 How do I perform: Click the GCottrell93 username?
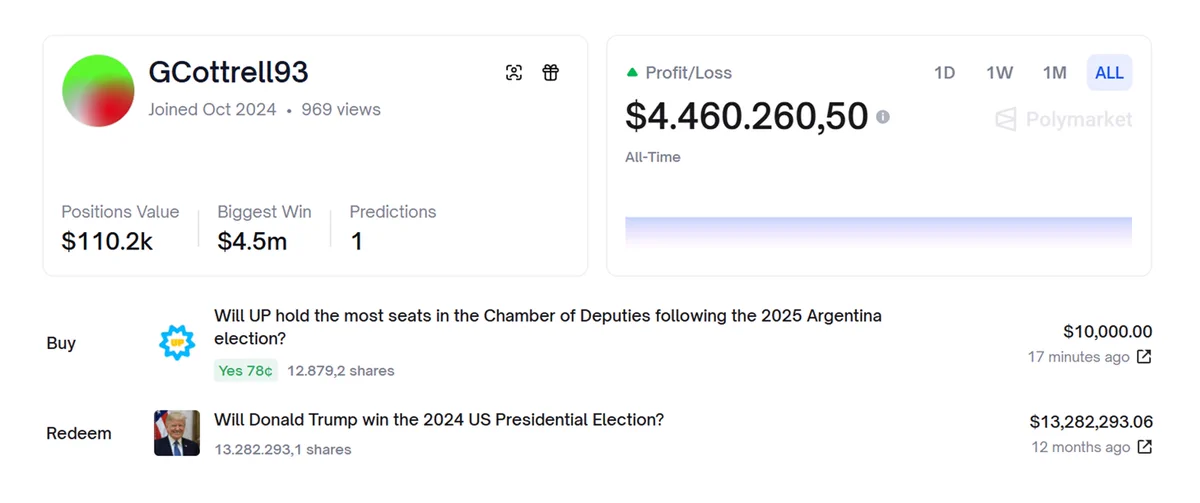pos(228,72)
